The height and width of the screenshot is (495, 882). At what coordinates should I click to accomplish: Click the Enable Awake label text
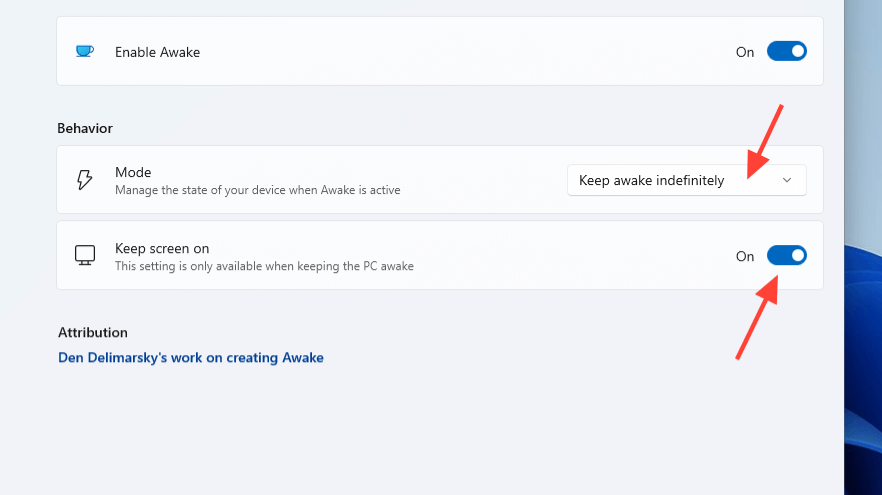point(158,52)
